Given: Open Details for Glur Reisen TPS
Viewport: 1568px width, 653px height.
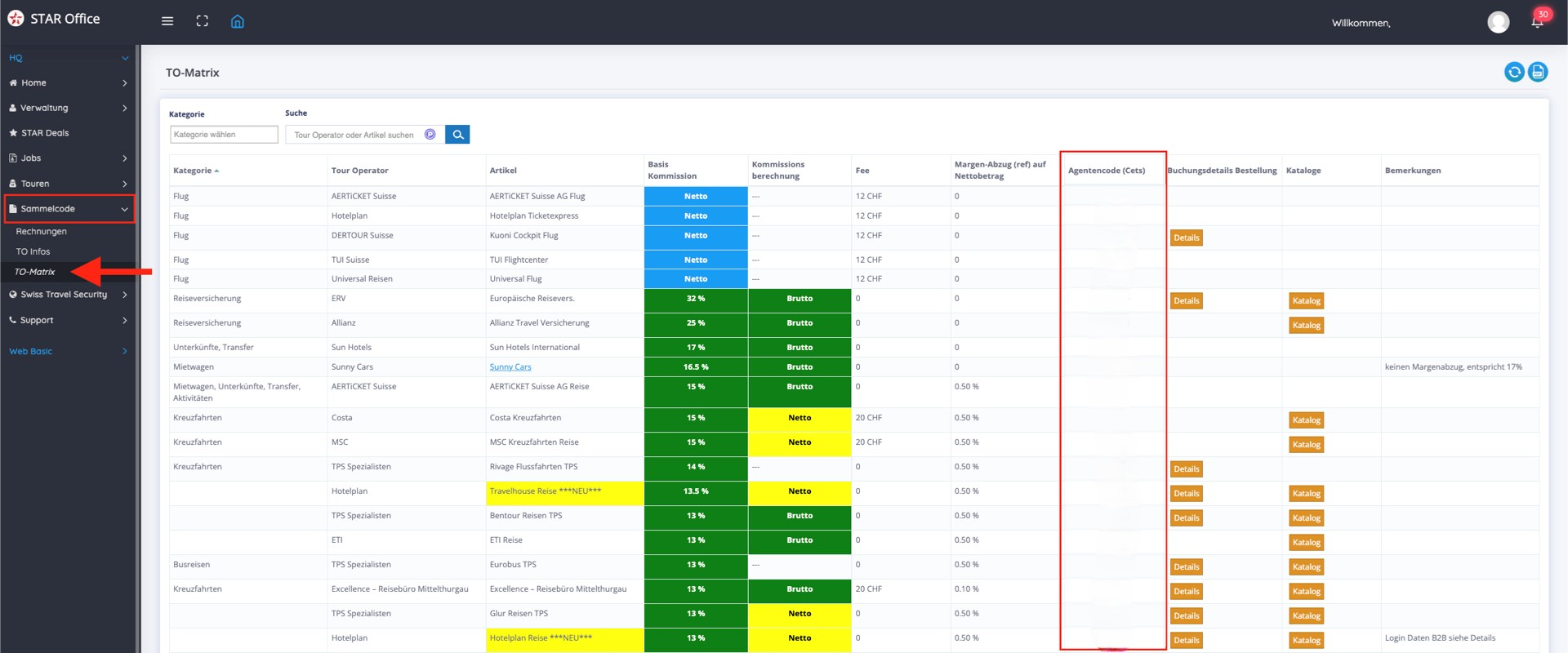Looking at the screenshot, I should 1186,615.
